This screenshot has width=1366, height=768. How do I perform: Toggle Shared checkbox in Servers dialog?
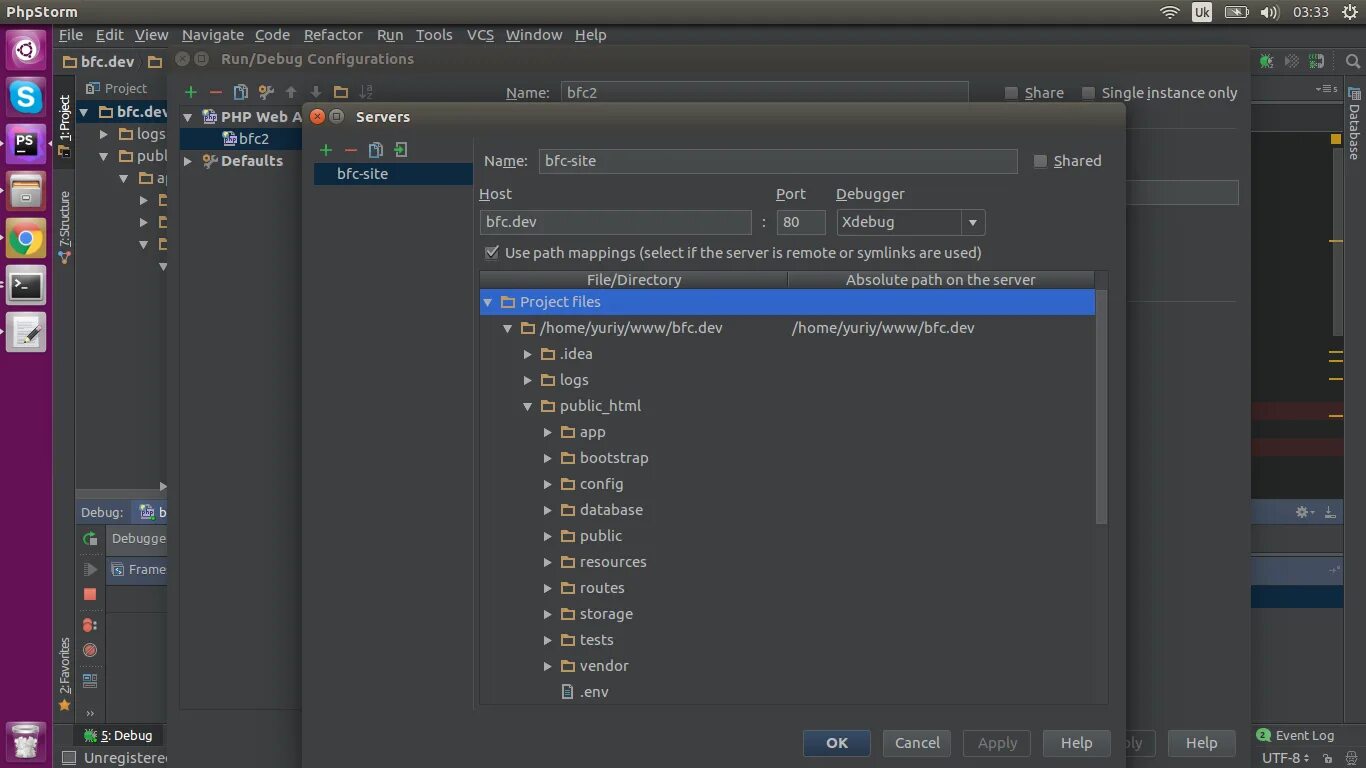(x=1040, y=161)
